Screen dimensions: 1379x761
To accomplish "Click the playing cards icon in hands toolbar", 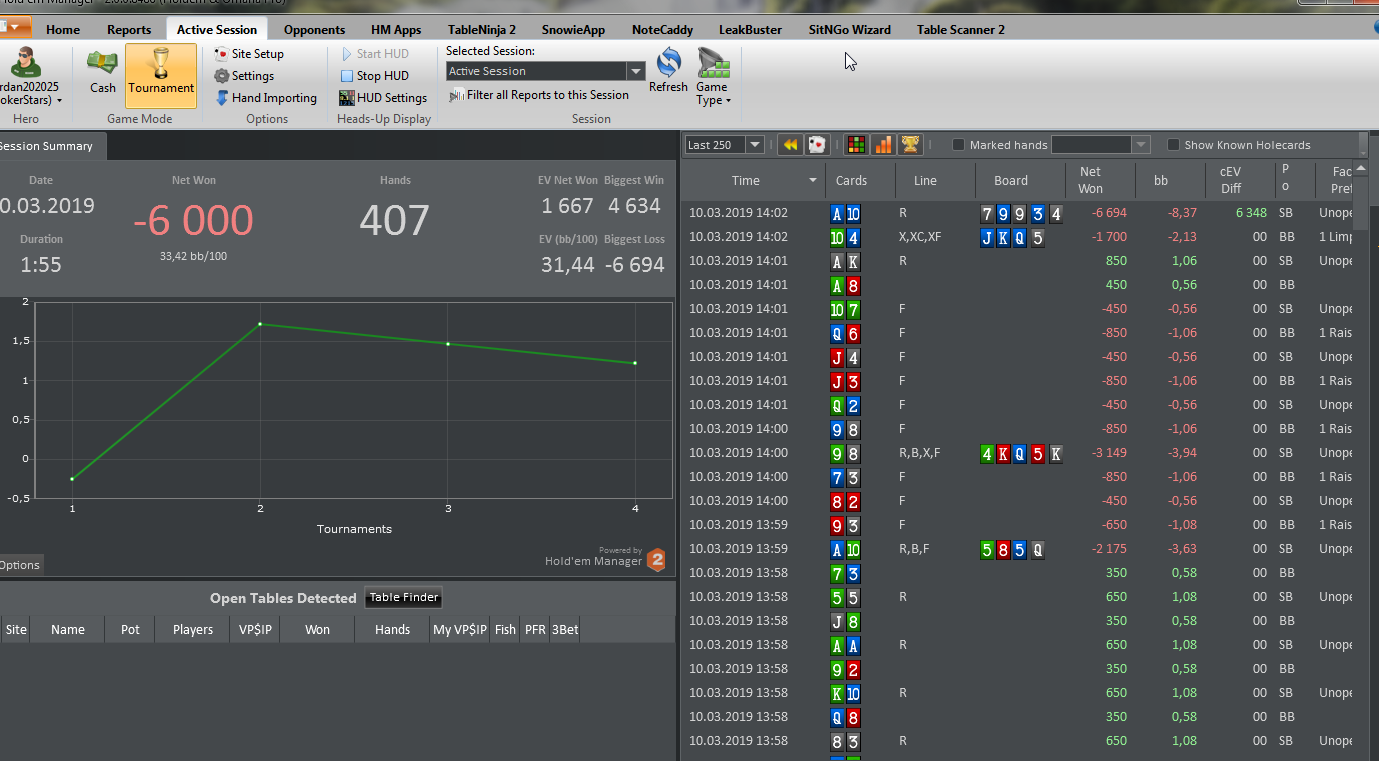I will click(x=817, y=145).
